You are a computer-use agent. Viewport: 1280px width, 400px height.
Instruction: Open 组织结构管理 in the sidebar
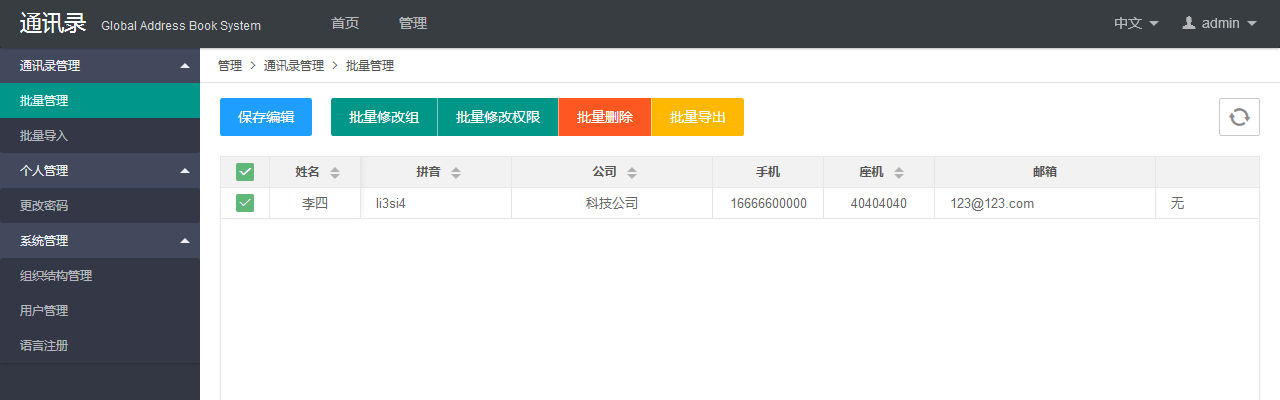(x=100, y=276)
